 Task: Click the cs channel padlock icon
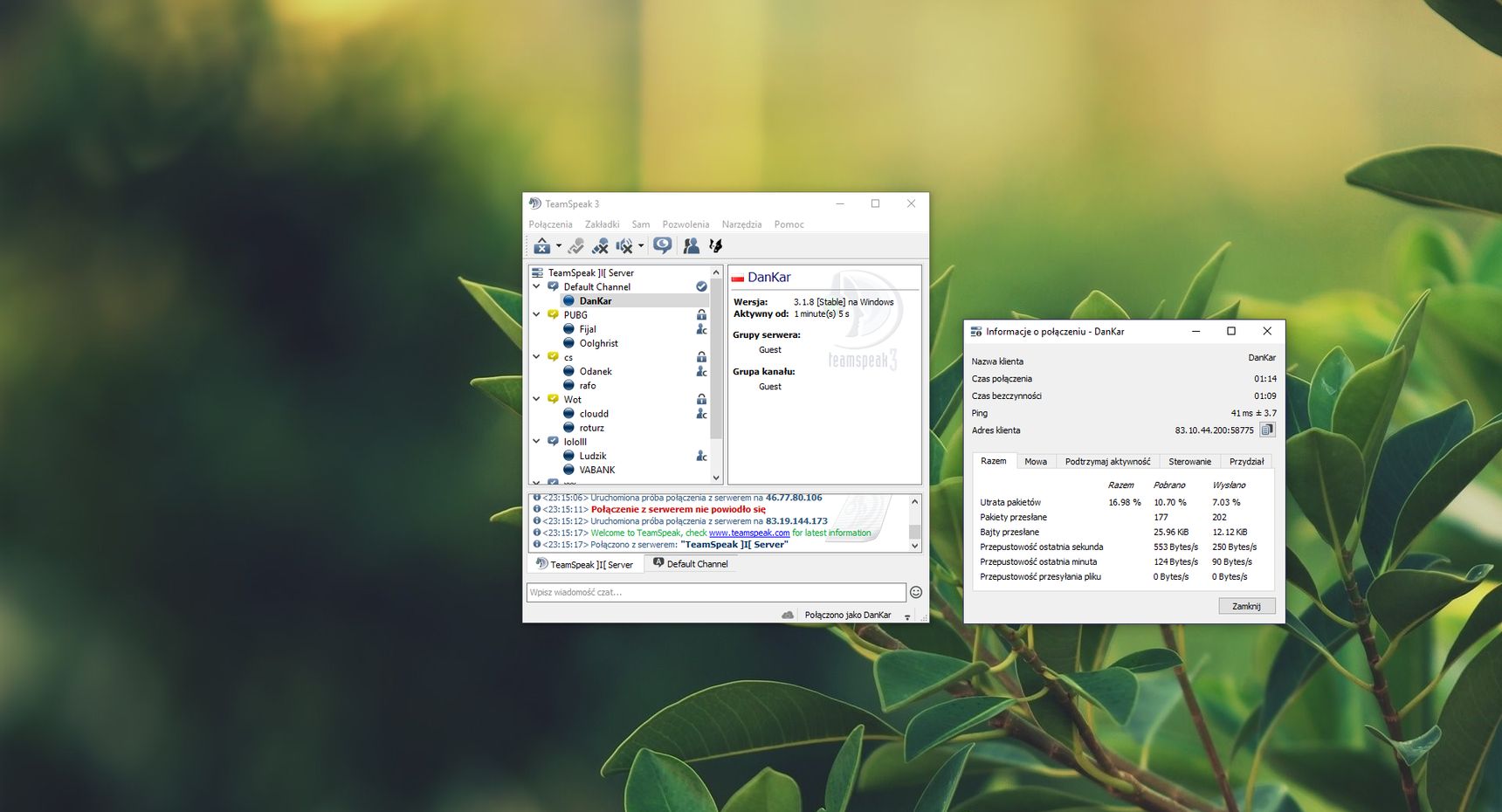click(x=701, y=357)
